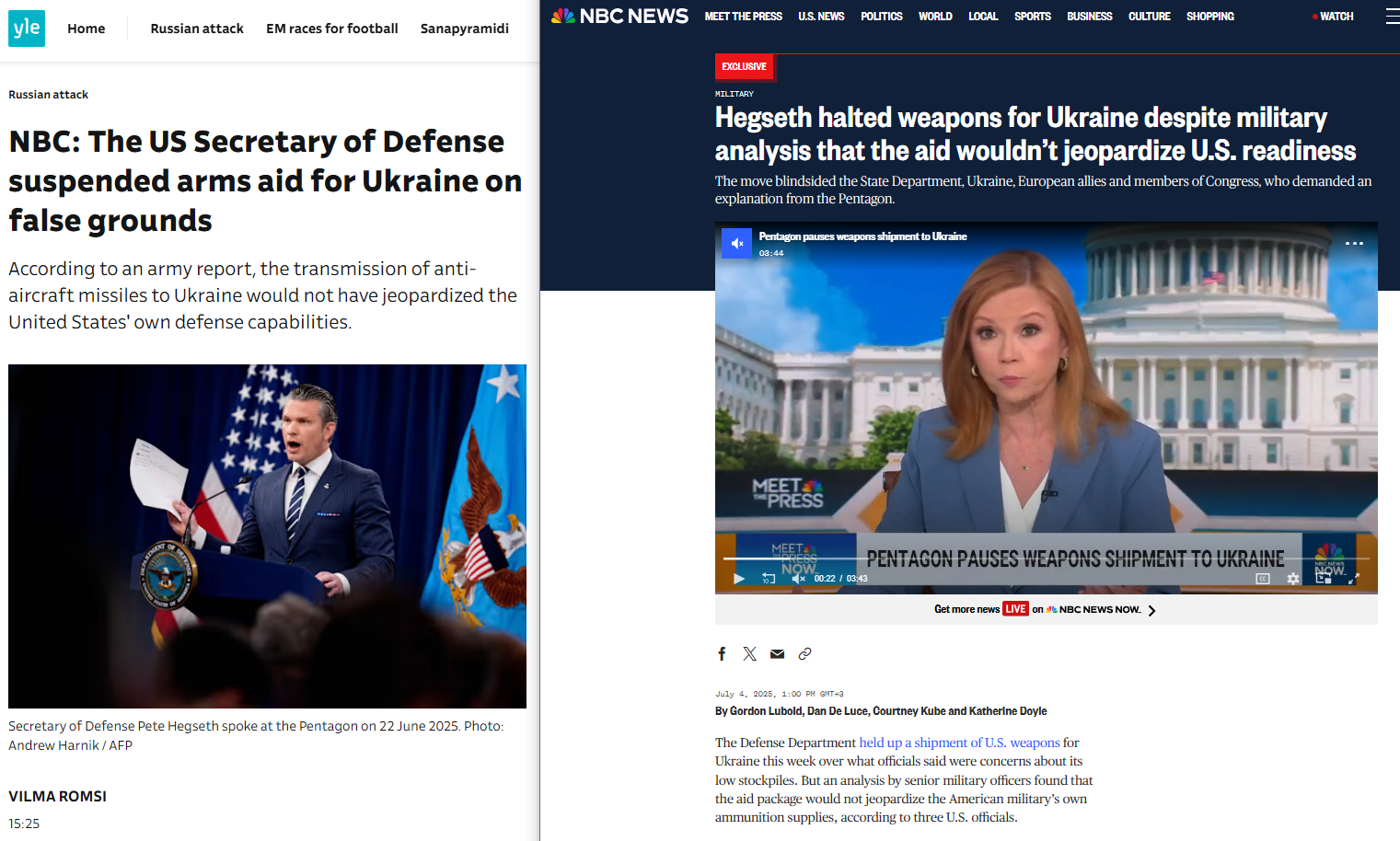Screen dimensions: 1400x841
Task: Click the video title 'Pentagon pauses weapons shipment to Ukraine'
Action: pyautogui.click(x=862, y=236)
